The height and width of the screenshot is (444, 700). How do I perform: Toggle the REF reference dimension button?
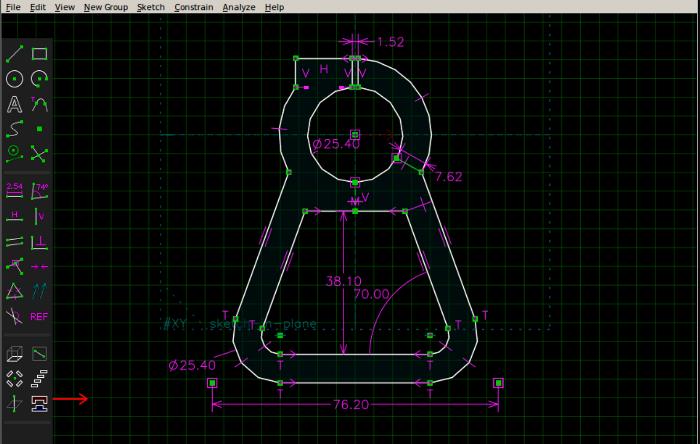pos(39,316)
